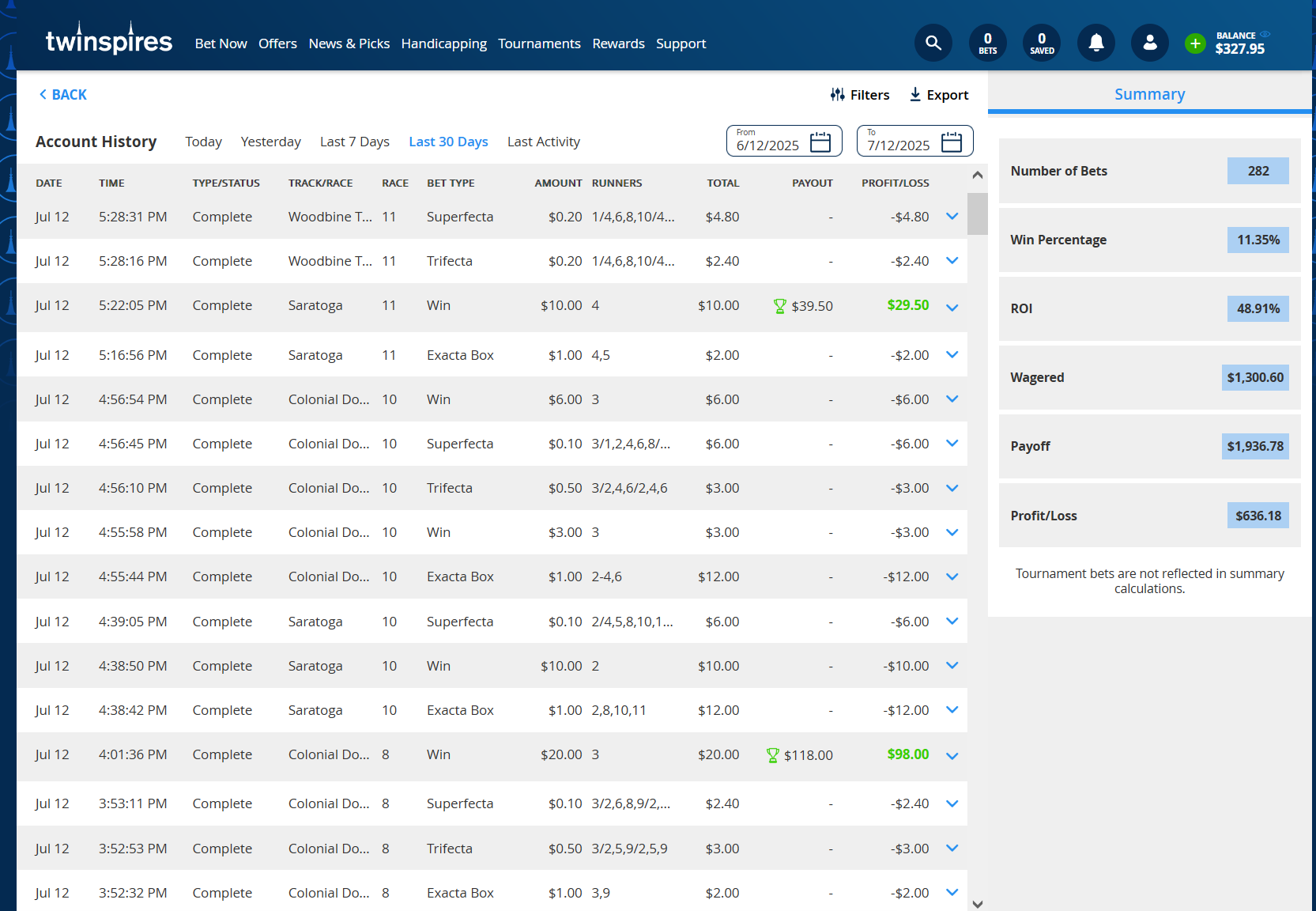Open the Bets slip counter
1316x911 pixels.
[x=988, y=43]
